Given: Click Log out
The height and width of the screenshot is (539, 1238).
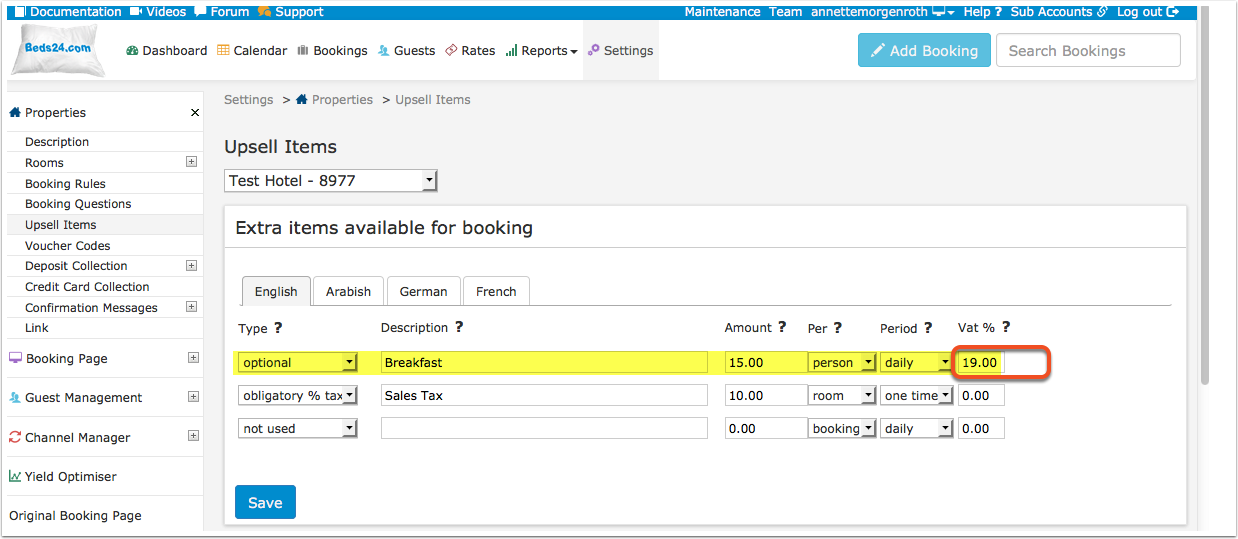Looking at the screenshot, I should point(1148,12).
